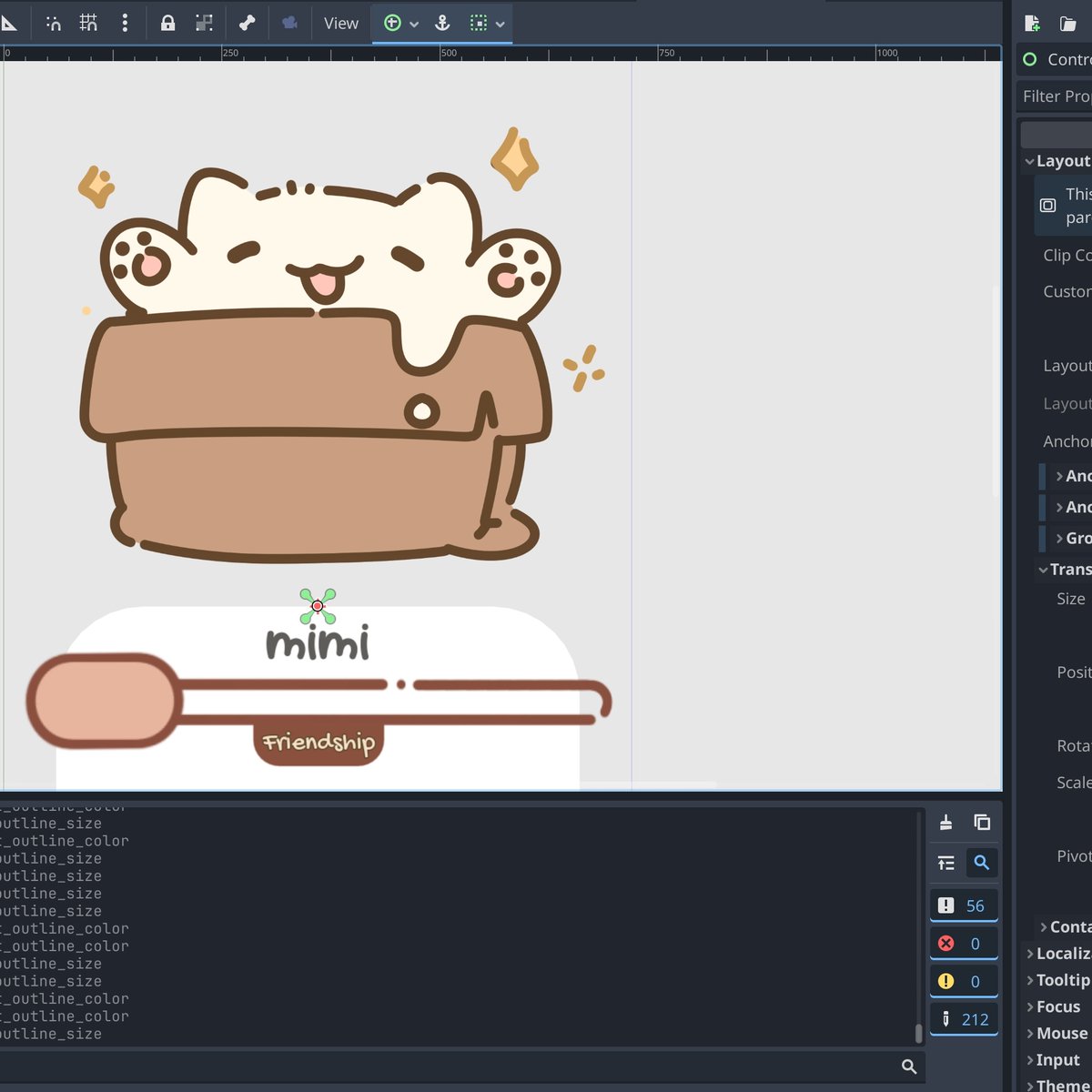Toggle collapse duplicate messages in Output
1092x1092 pixels.
[945, 863]
